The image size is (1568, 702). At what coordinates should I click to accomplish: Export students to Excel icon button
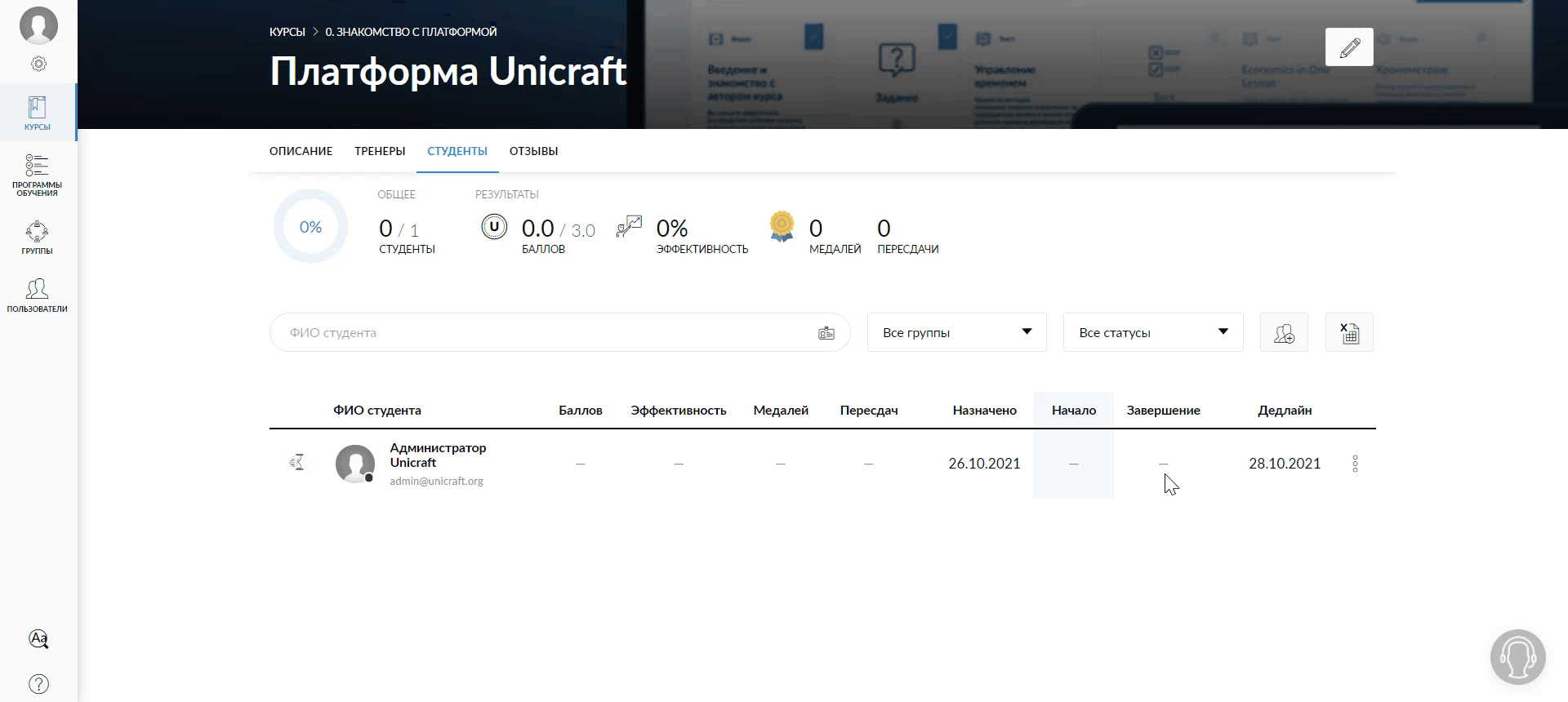[x=1349, y=332]
